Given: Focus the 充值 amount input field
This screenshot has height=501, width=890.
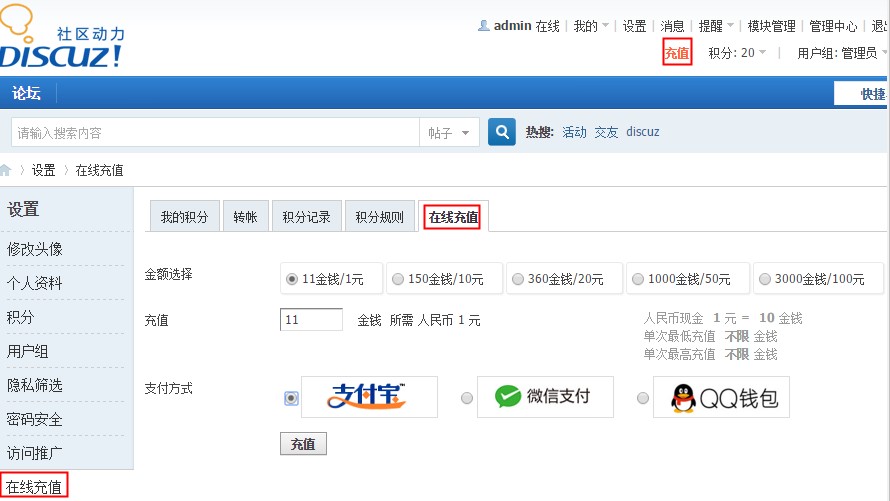Looking at the screenshot, I should pos(311,319).
